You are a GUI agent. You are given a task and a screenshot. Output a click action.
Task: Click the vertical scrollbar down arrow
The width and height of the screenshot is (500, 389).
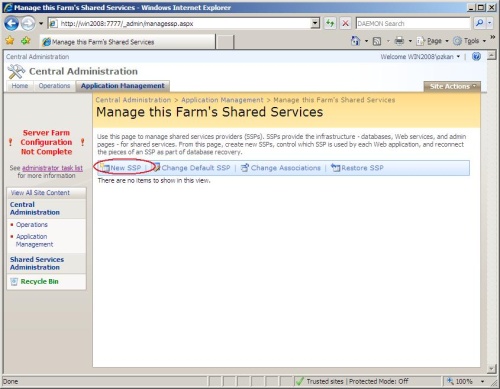(x=491, y=368)
